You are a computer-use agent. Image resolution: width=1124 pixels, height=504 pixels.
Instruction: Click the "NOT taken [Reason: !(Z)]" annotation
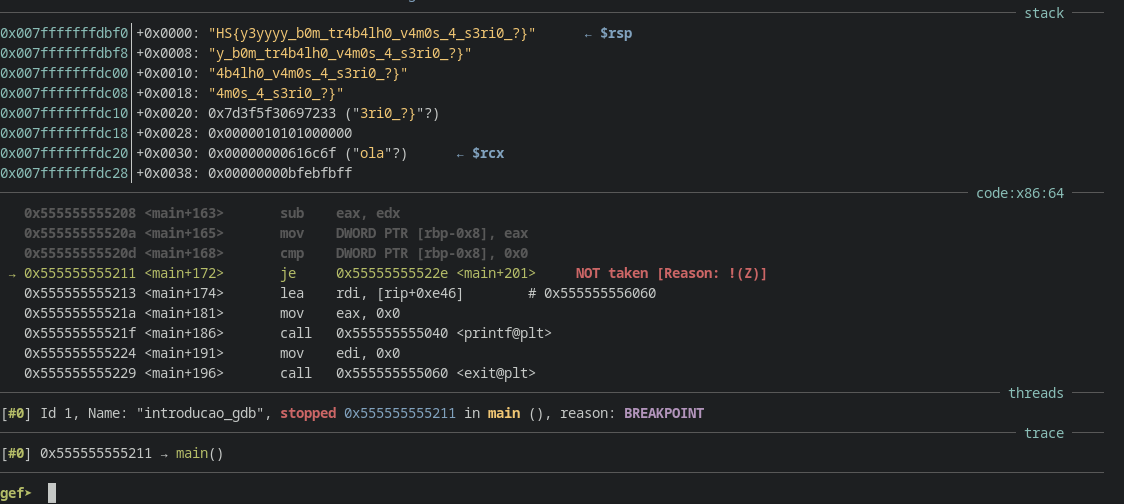[x=671, y=273]
